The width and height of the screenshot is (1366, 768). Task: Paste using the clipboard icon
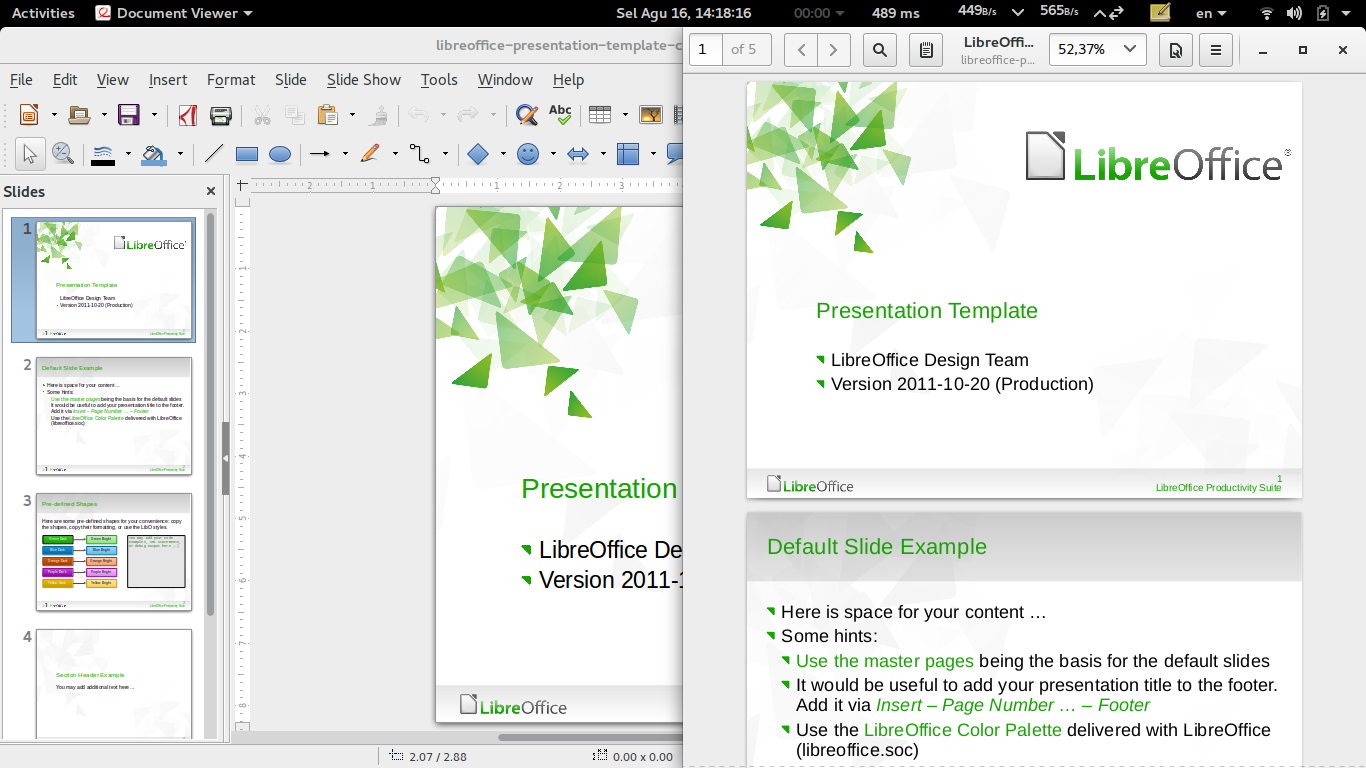click(x=327, y=115)
